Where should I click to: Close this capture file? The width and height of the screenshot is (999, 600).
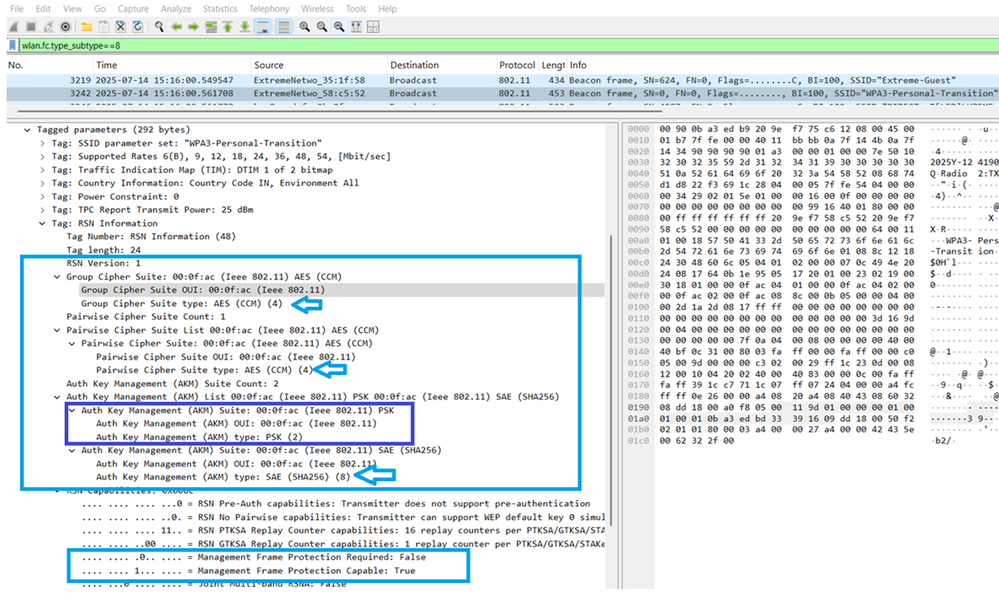[120, 27]
